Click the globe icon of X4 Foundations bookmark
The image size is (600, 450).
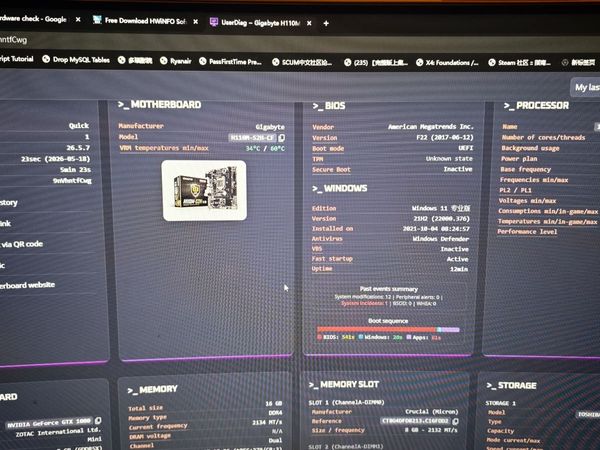tap(419, 62)
